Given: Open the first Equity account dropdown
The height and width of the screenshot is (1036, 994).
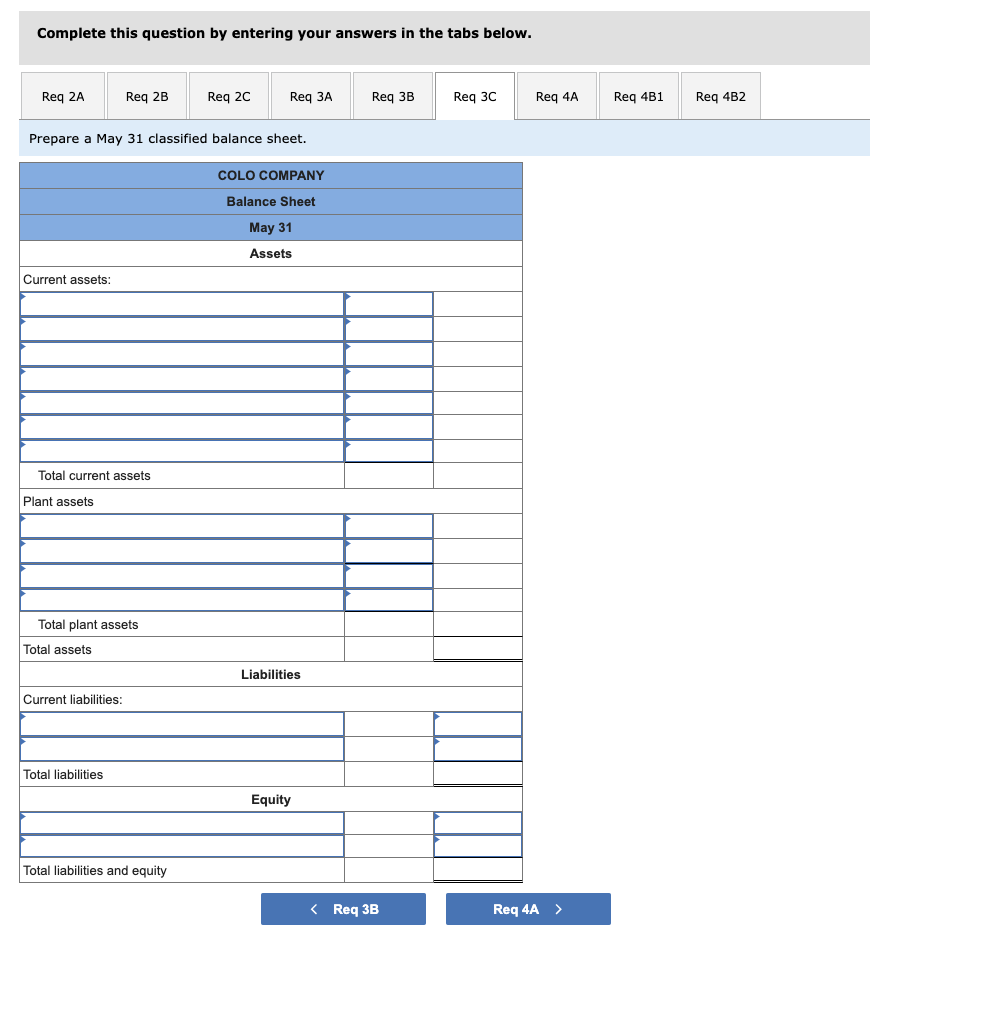Looking at the screenshot, I should click(181, 822).
